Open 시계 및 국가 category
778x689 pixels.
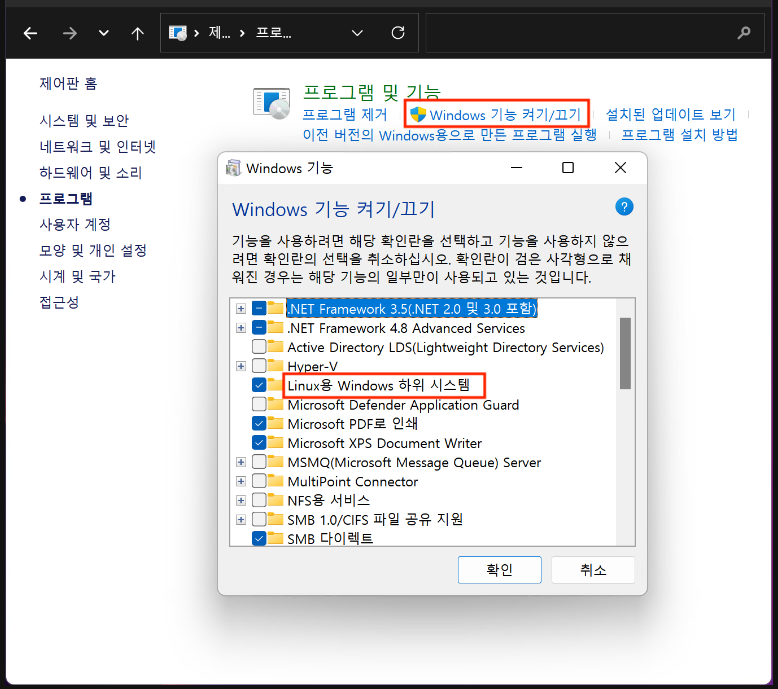pyautogui.click(x=77, y=276)
